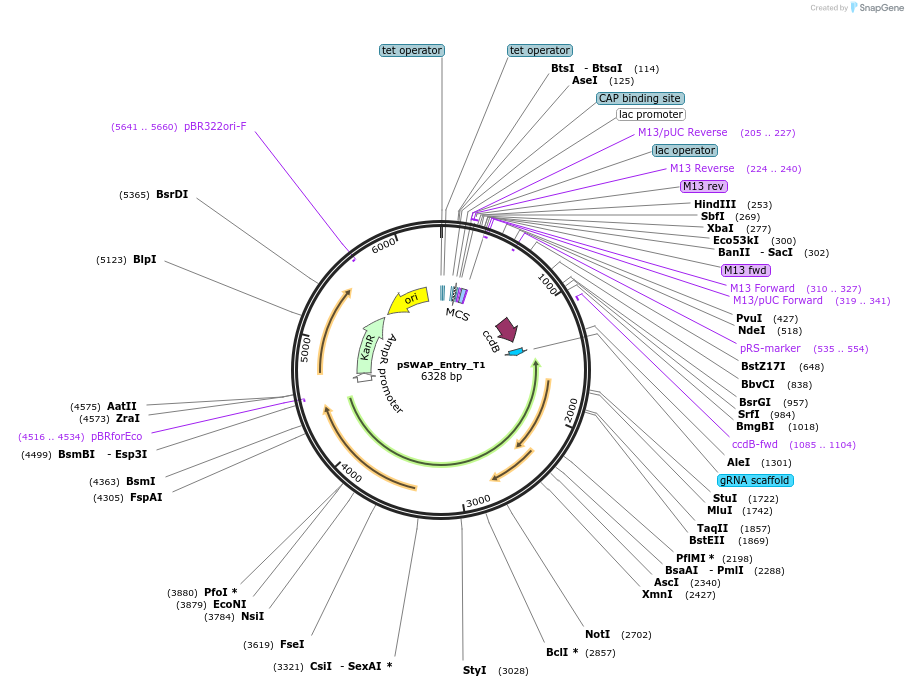Select the small cyan gRNA scaffold arrow
The image size is (908, 687).
(x=515, y=352)
